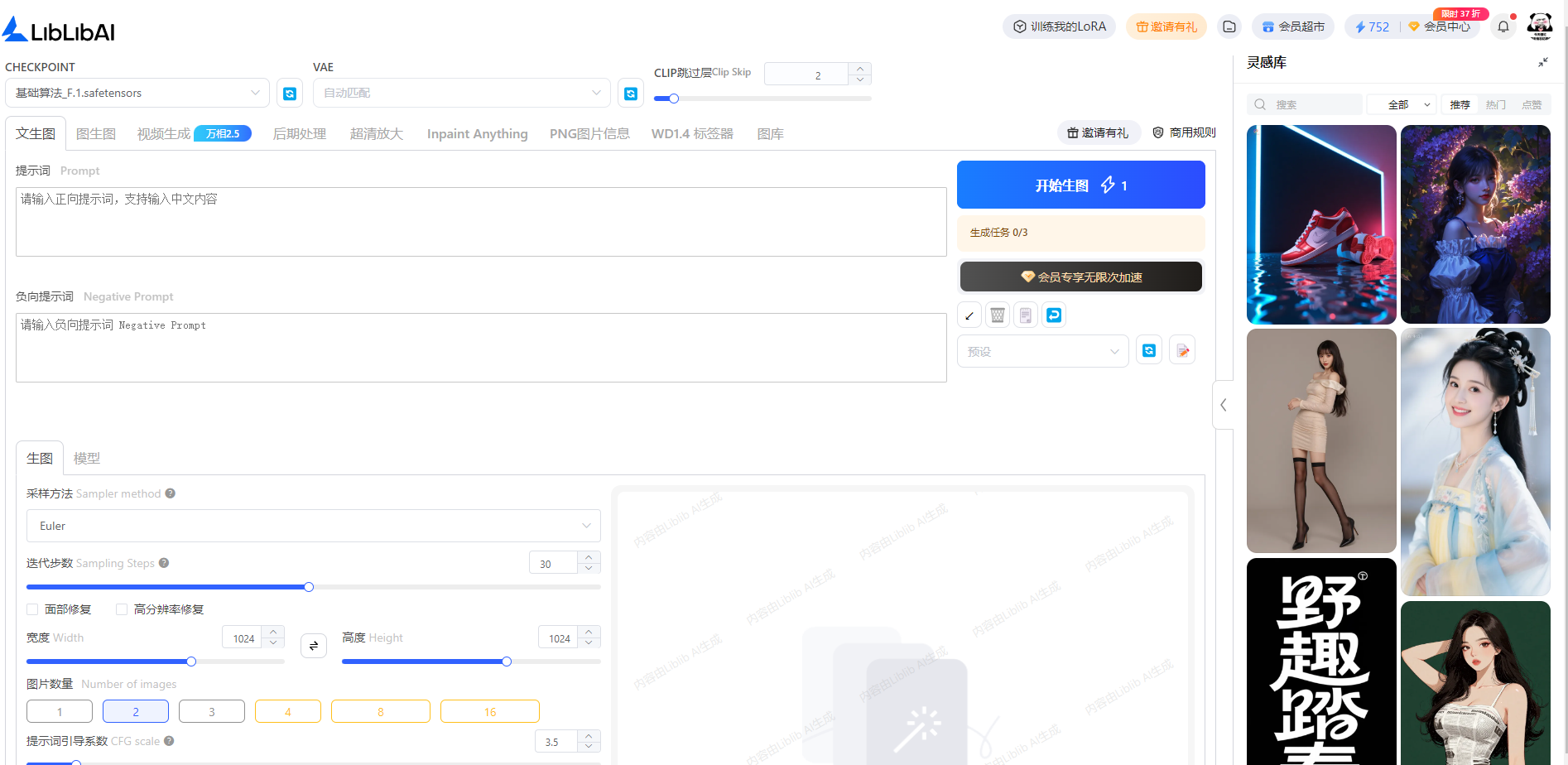Switch inspiration sort to 热门
Viewport: 1568px width, 765px height.
tap(1496, 105)
